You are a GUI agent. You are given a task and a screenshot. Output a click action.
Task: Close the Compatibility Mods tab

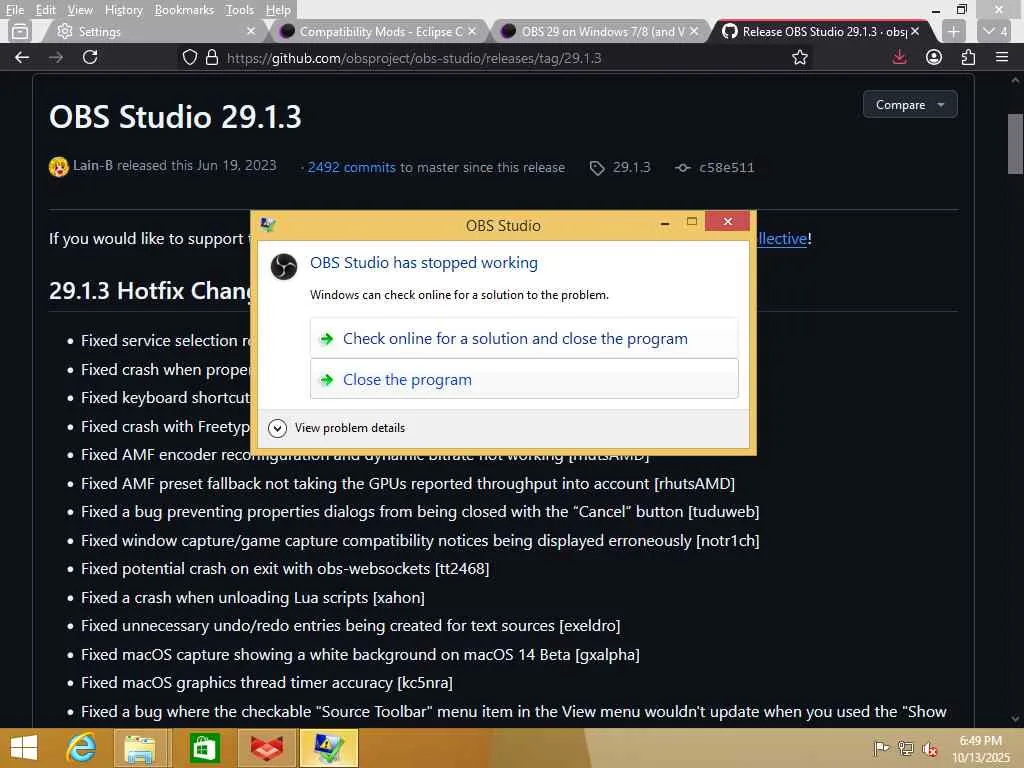pos(472,31)
